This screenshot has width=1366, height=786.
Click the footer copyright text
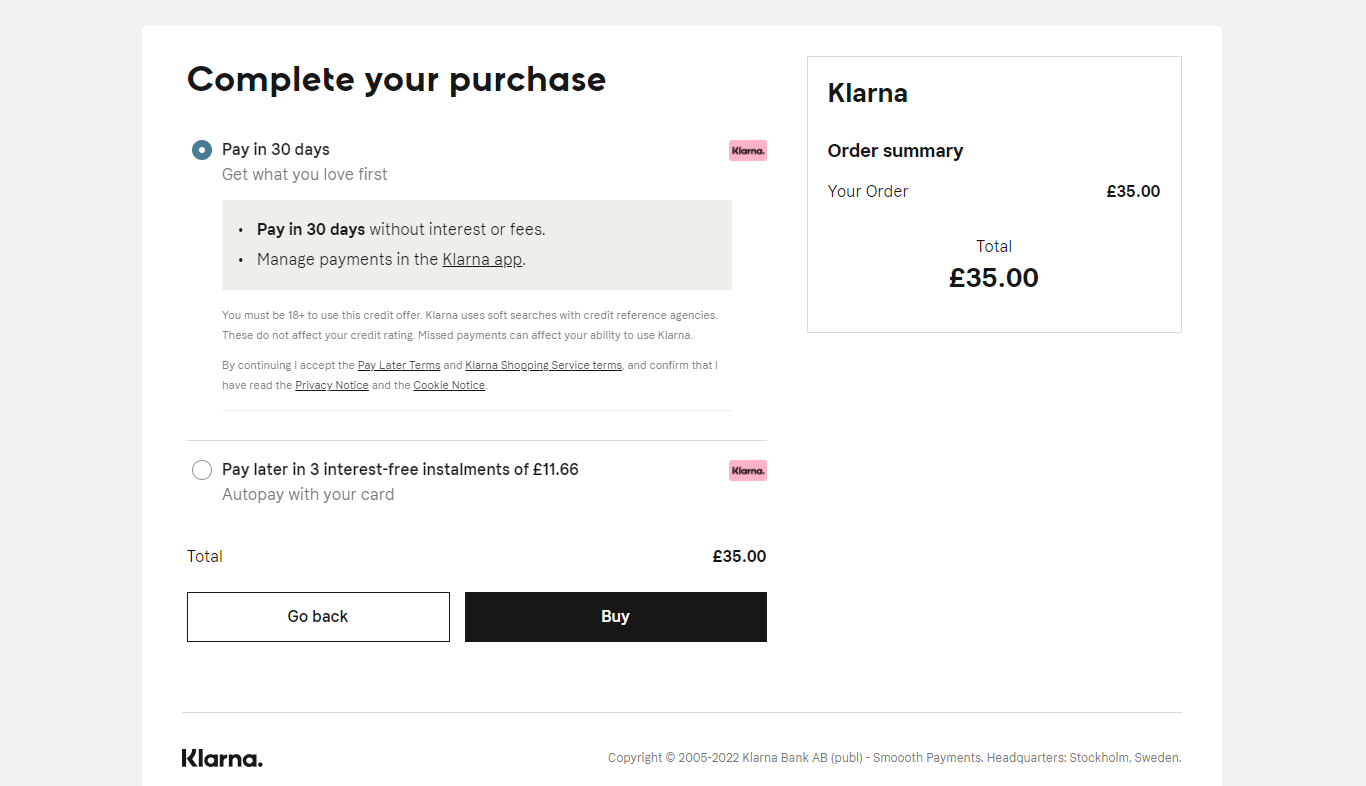(895, 758)
